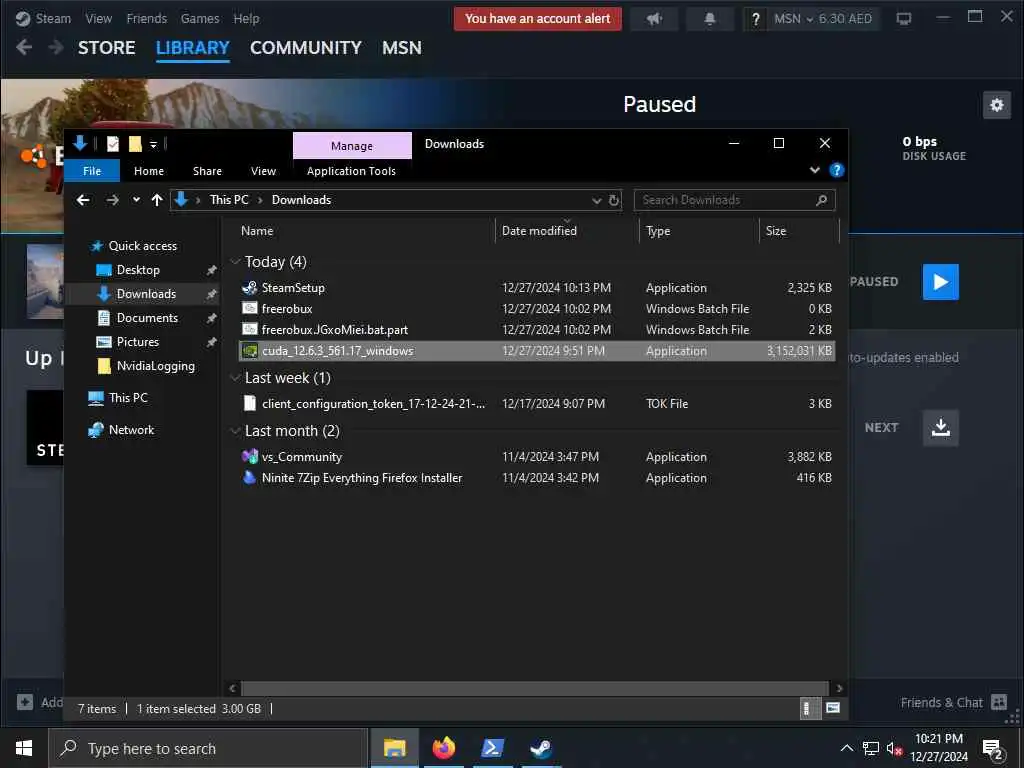Screen dimensions: 1024x768
Task: Click the horizontal scrollbar in Explorer
Action: tap(535, 688)
